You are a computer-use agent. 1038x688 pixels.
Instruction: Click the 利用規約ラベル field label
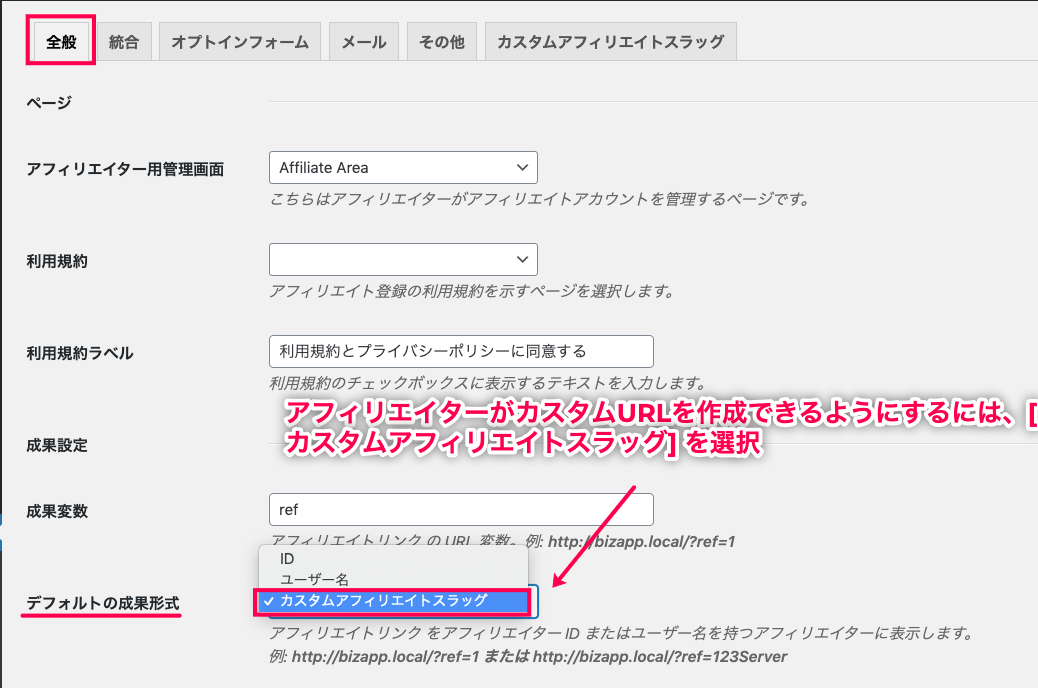point(80,354)
